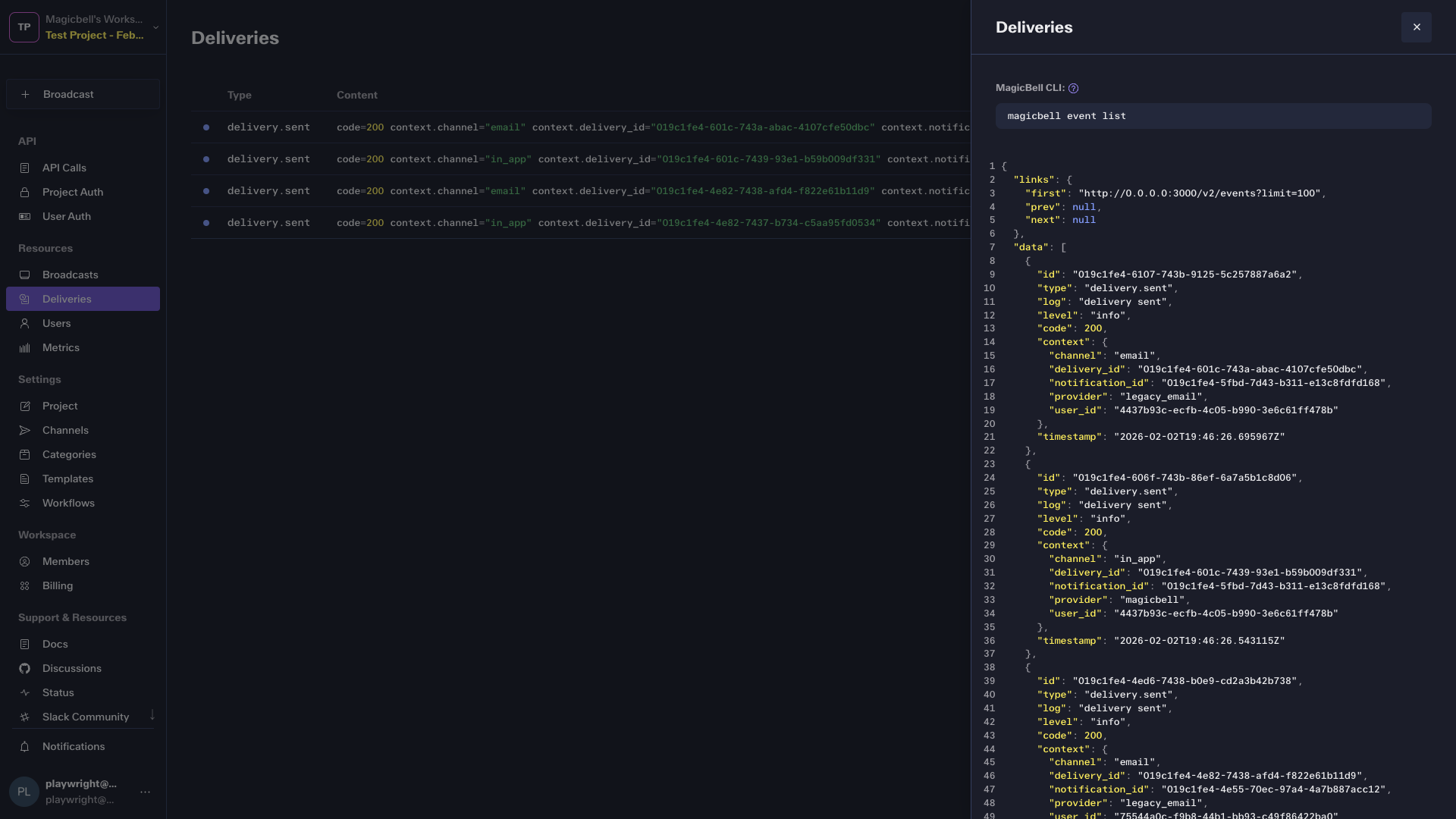This screenshot has width=1456, height=819.
Task: Open the Discussions link
Action: [83, 668]
